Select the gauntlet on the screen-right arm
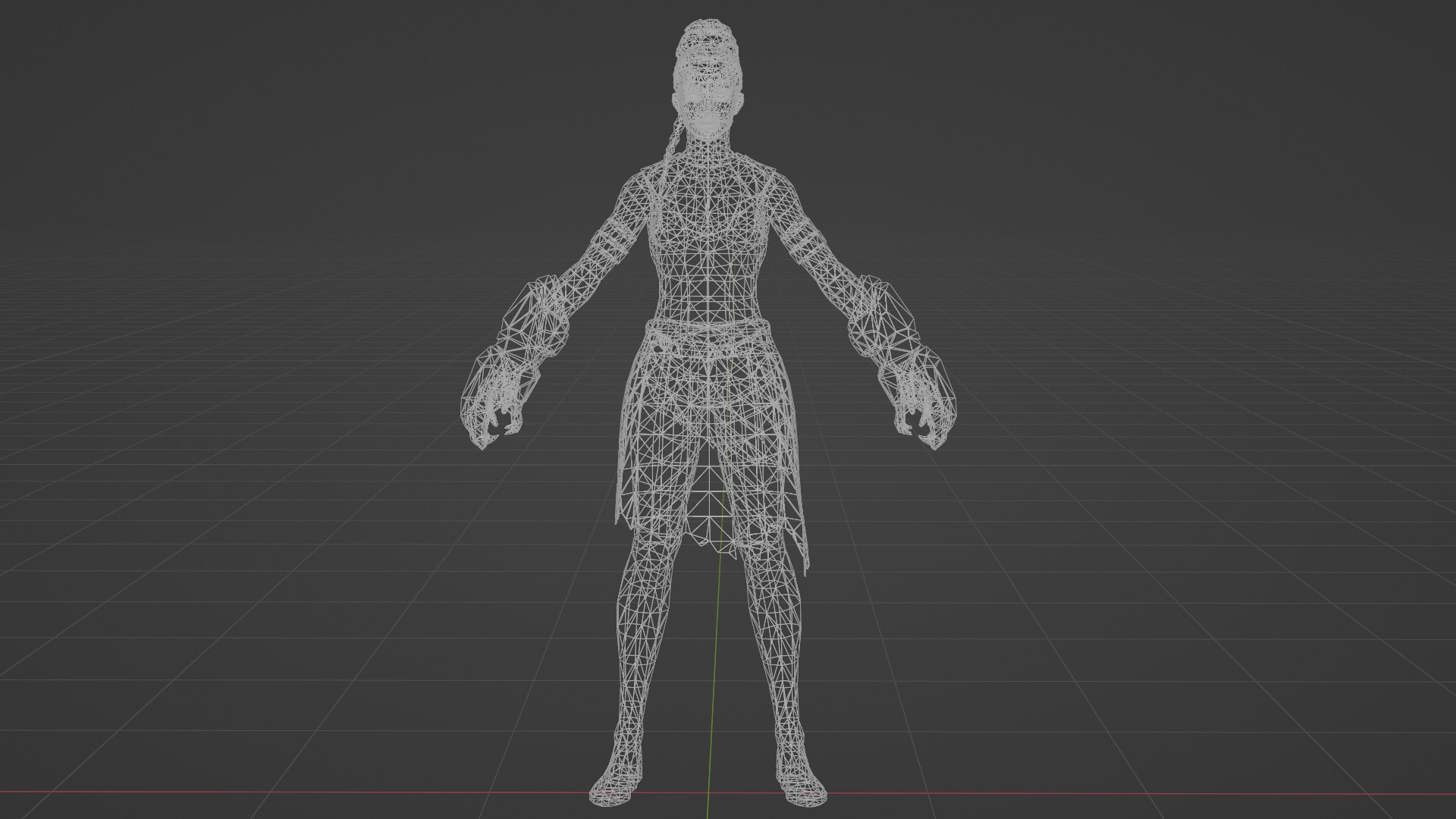Image resolution: width=1456 pixels, height=819 pixels. pos(902,362)
